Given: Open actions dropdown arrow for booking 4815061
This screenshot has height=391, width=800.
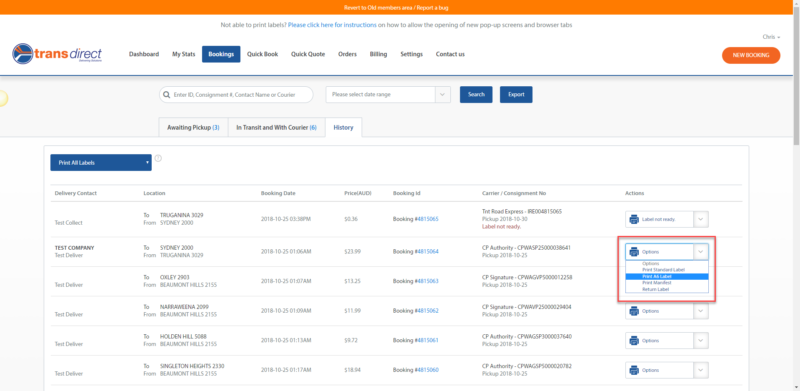Looking at the screenshot, I should tap(701, 340).
